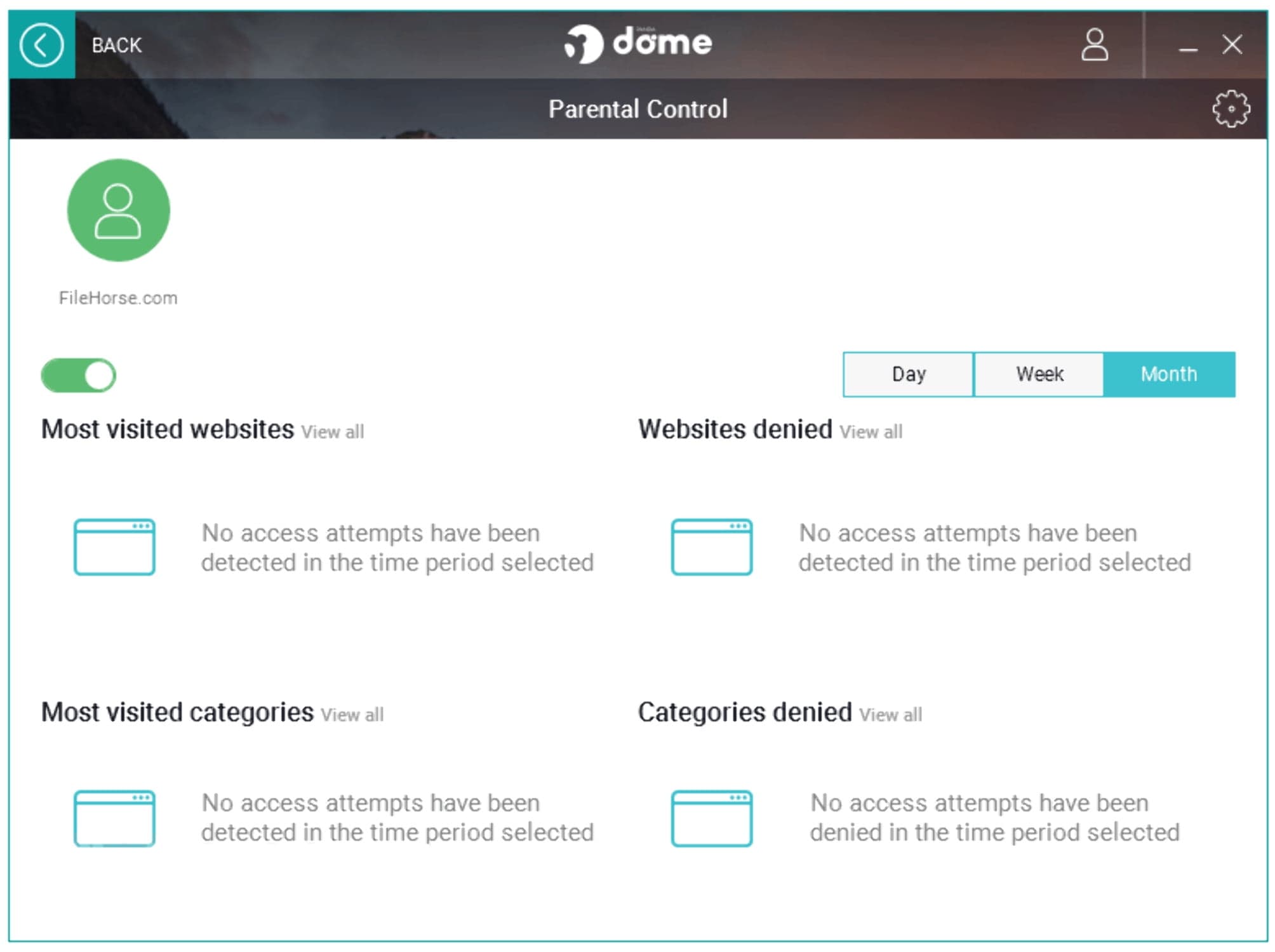Open the Parental Control settings gear
Viewport: 1275px width, 952px height.
point(1231,109)
